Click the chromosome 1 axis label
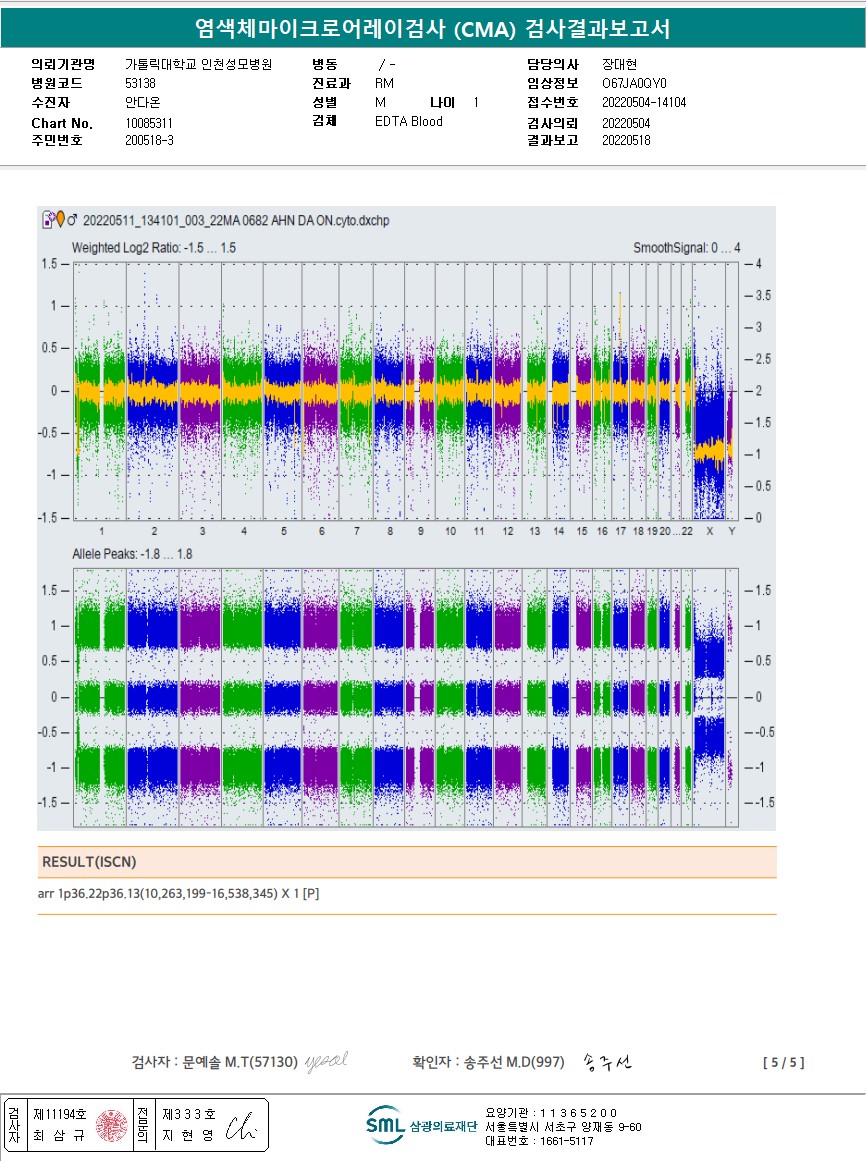 click(102, 531)
